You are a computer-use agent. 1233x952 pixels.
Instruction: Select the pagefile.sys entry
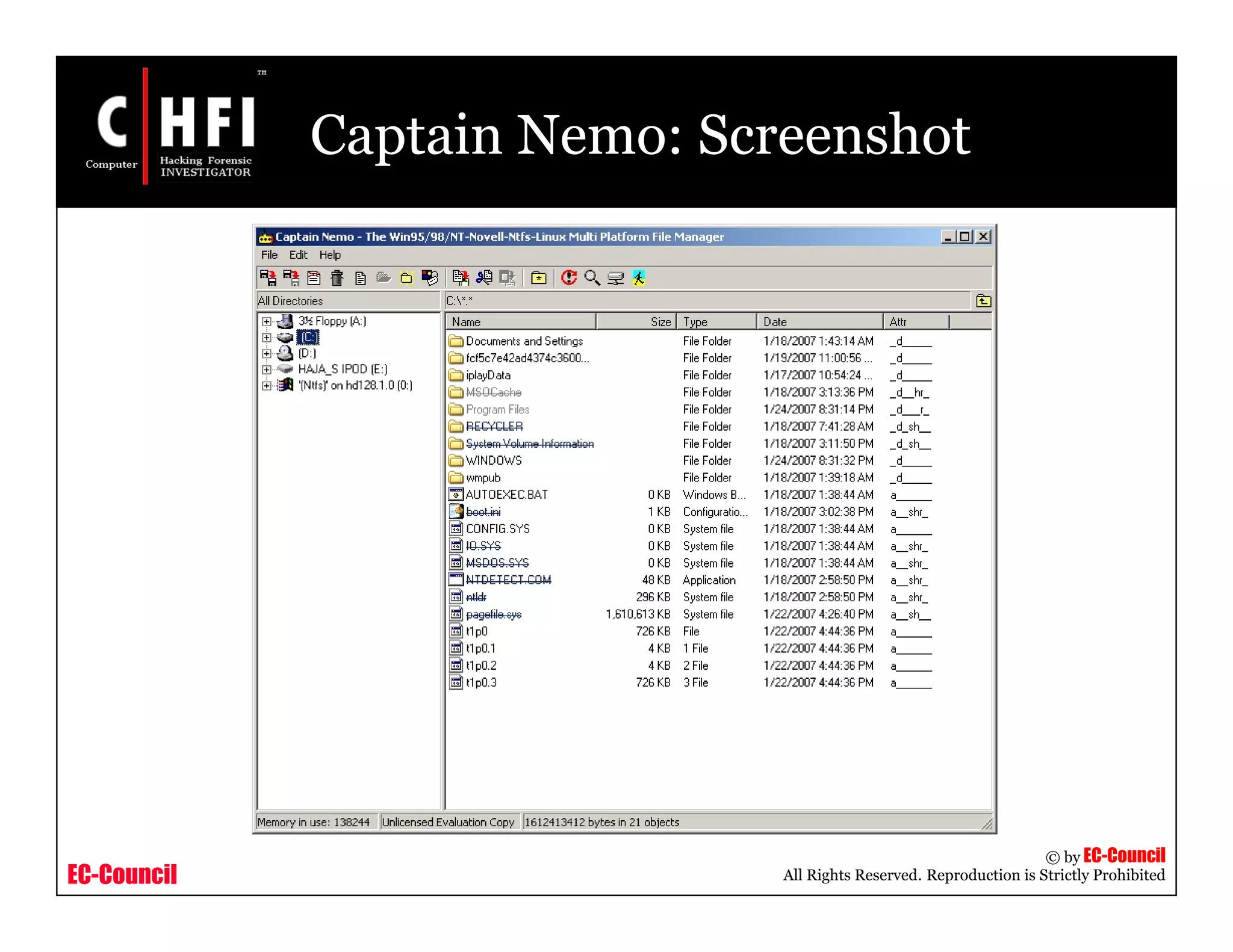(x=494, y=614)
